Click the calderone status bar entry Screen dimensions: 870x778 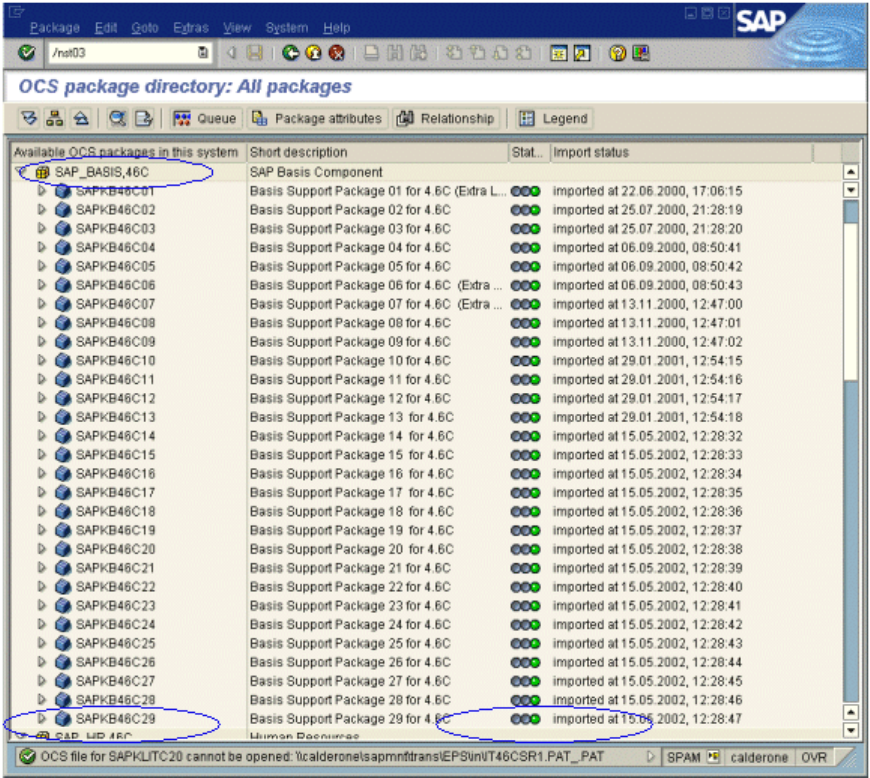[758, 757]
